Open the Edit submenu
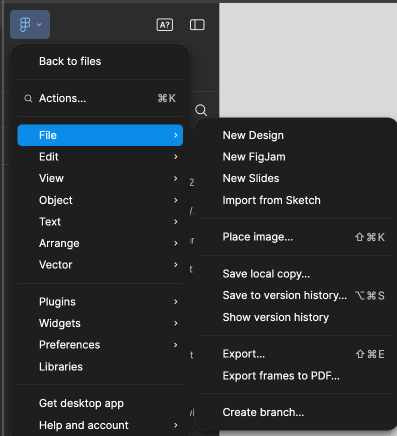397x436 pixels. tap(100, 157)
